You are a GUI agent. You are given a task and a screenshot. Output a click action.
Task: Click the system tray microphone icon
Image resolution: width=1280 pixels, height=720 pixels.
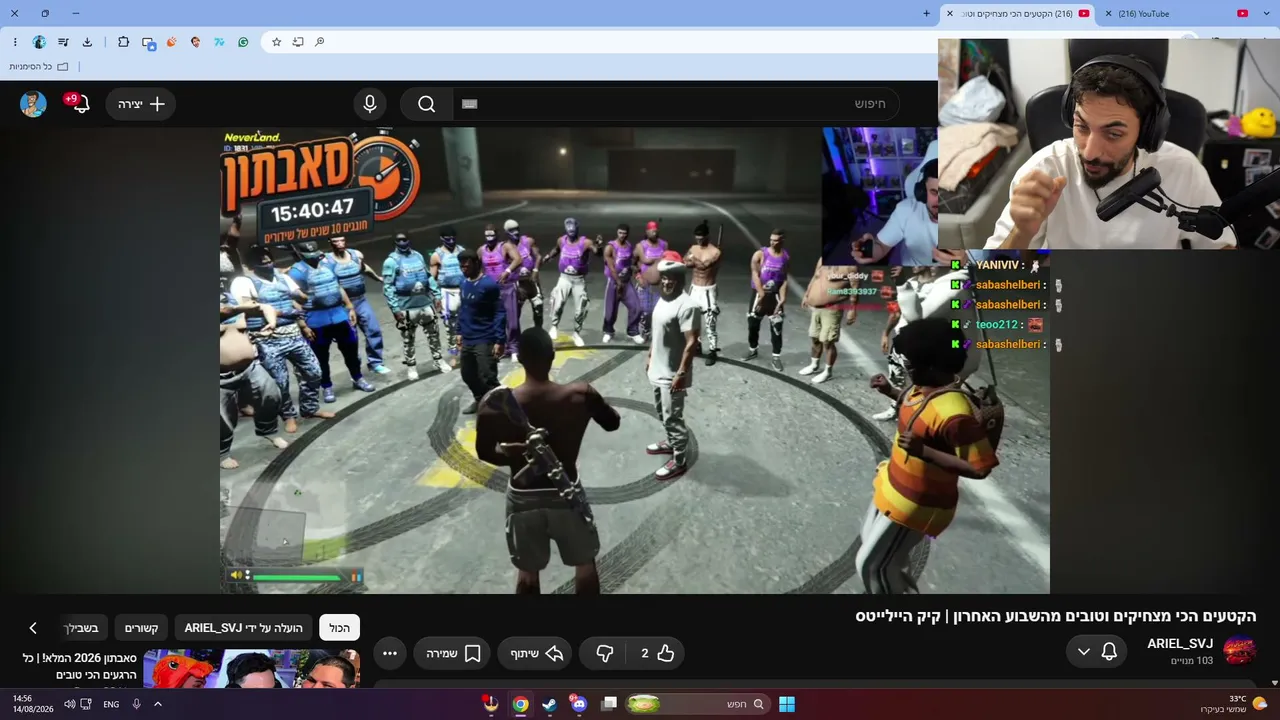click(136, 704)
